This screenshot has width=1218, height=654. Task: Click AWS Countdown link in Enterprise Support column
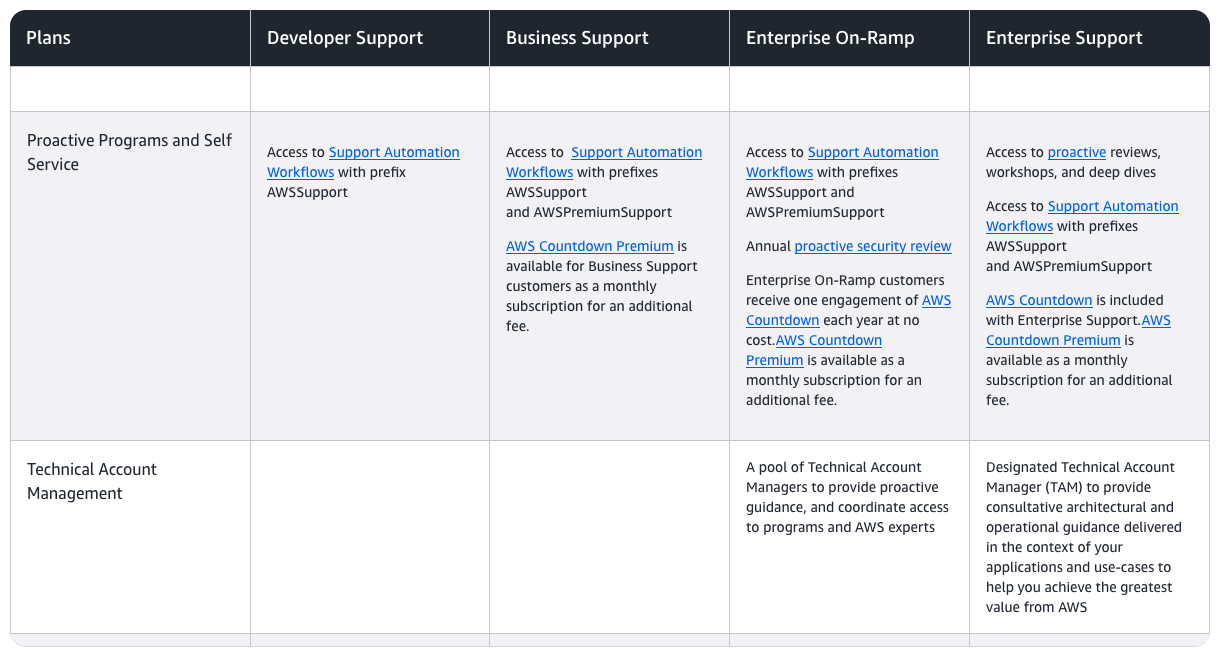(1038, 301)
